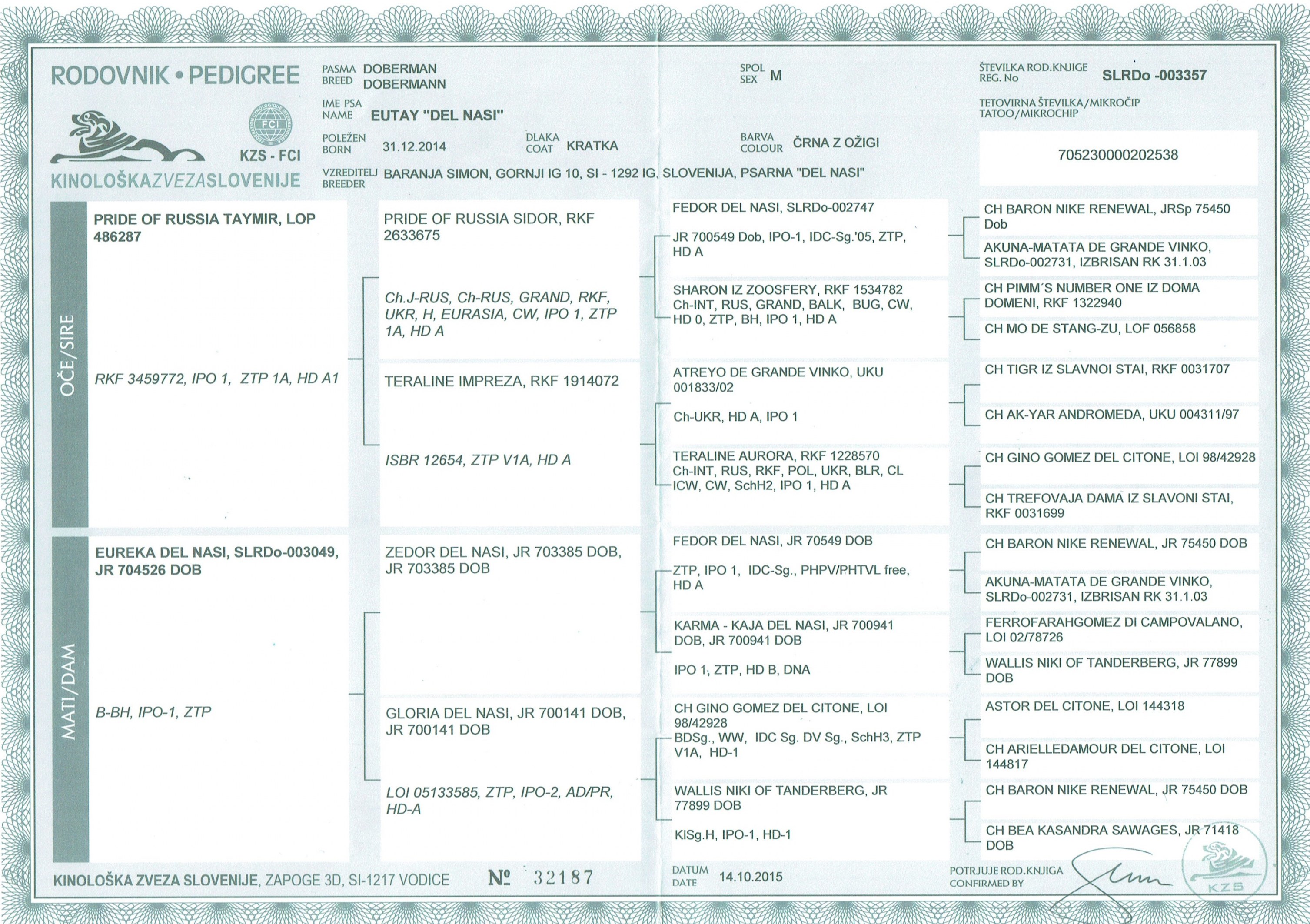
Task: Click CH BEA KASANDRA SAWAGES entry
Action: 1112,838
